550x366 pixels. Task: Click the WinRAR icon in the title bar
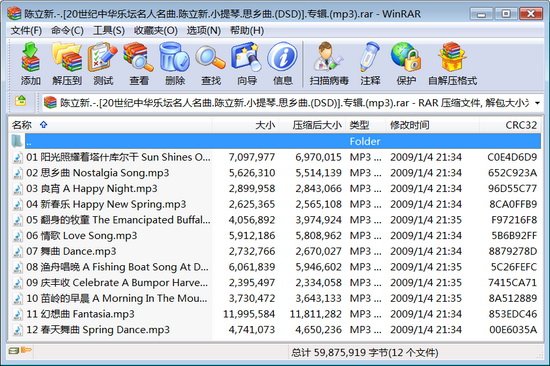pos(14,13)
